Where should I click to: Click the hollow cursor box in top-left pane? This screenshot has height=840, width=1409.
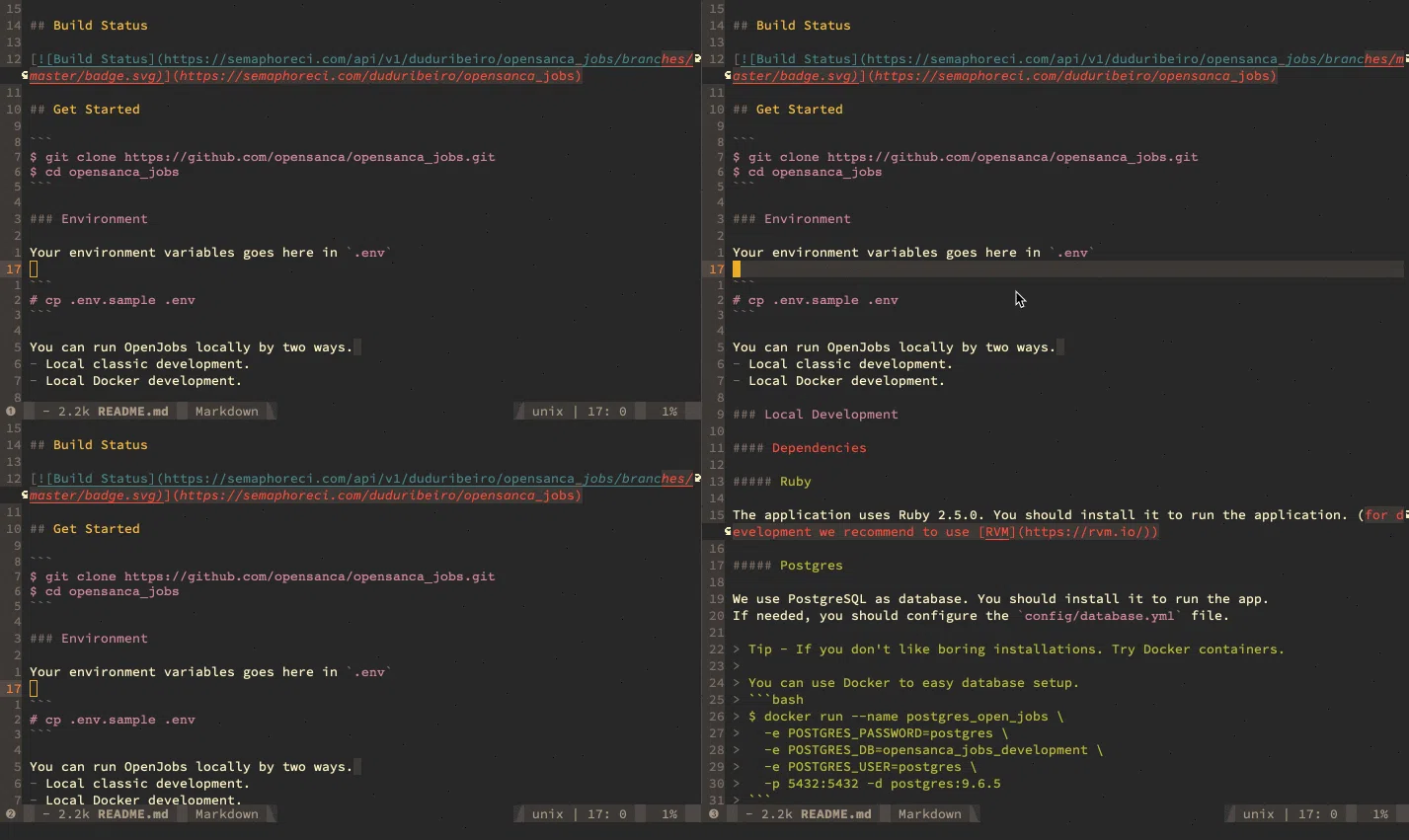point(34,268)
